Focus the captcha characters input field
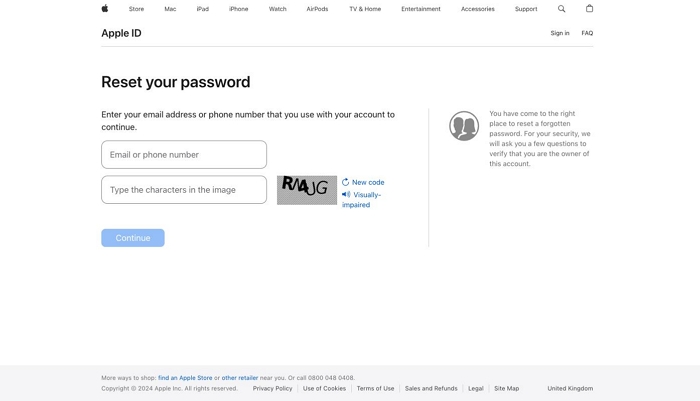Viewport: 700px width, 401px height. tap(184, 190)
